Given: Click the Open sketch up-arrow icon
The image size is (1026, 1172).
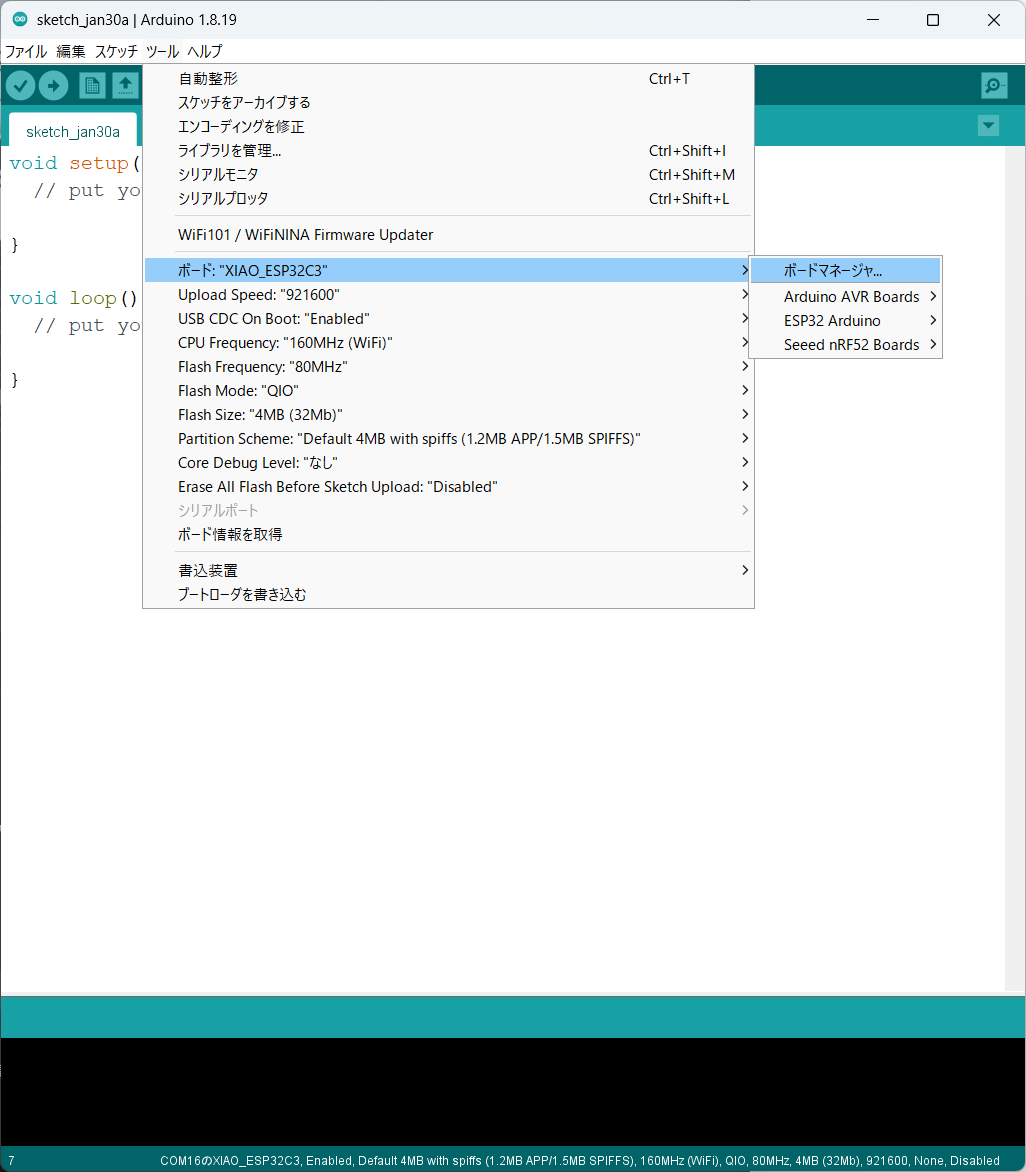Looking at the screenshot, I should point(125,86).
